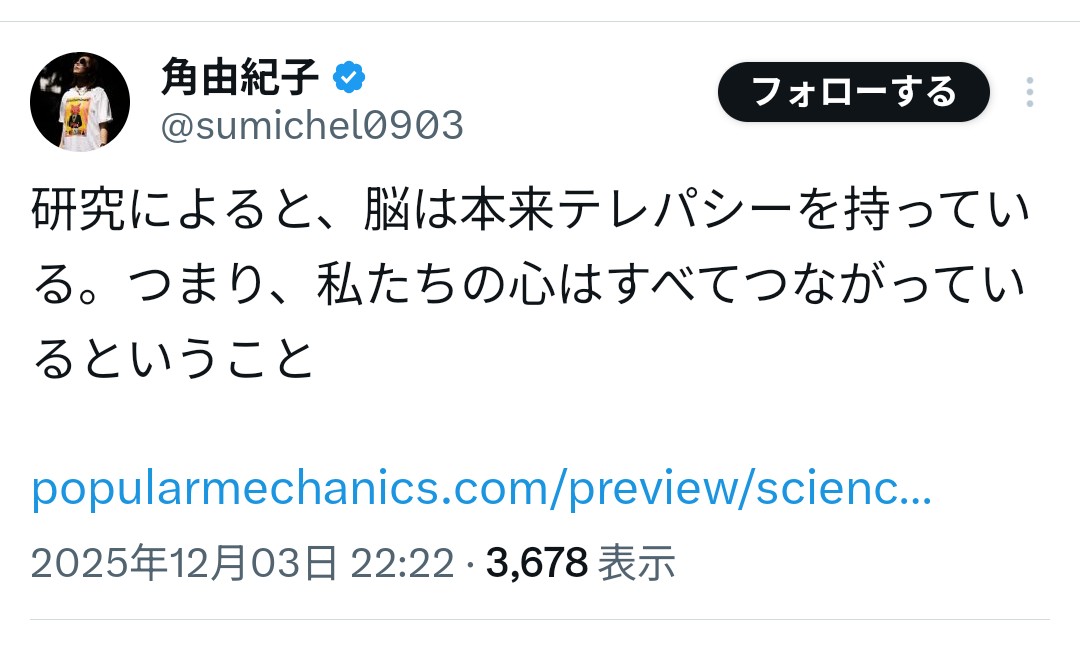Open 角由紀子's profile avatar picture
Screen dimensions: 1080x652
click(80, 102)
